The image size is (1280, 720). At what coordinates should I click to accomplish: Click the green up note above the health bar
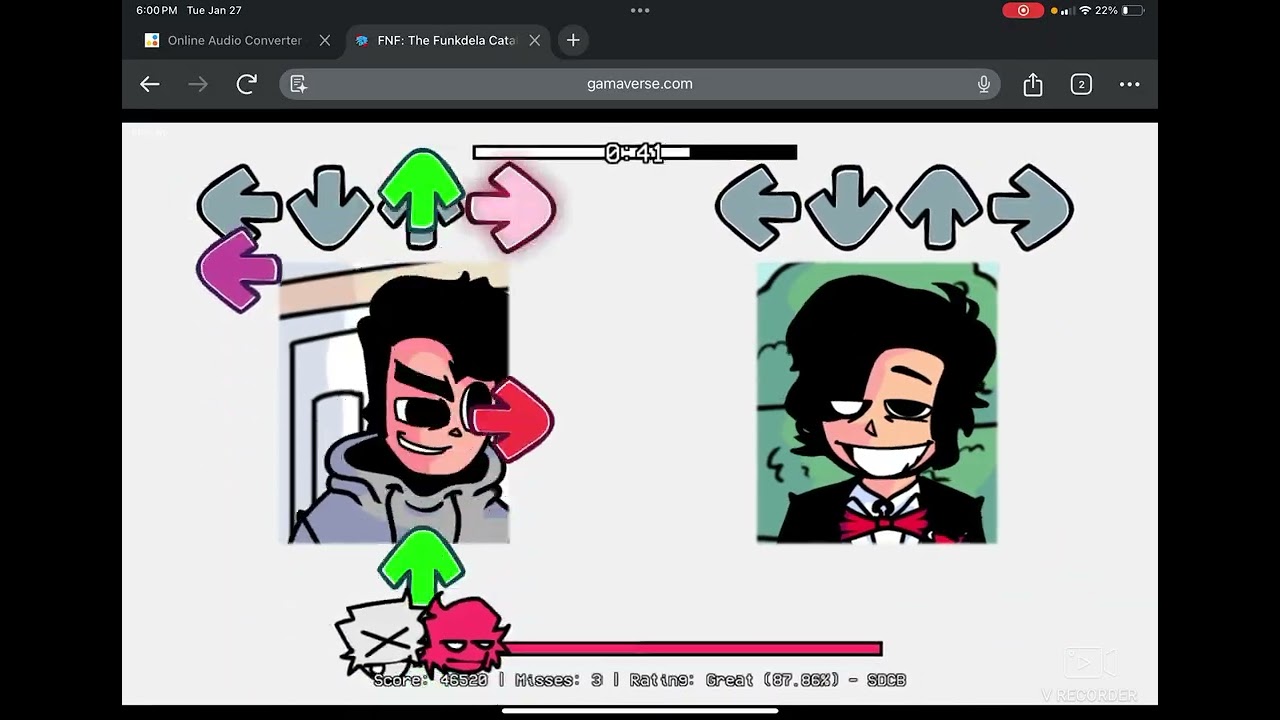tap(421, 566)
